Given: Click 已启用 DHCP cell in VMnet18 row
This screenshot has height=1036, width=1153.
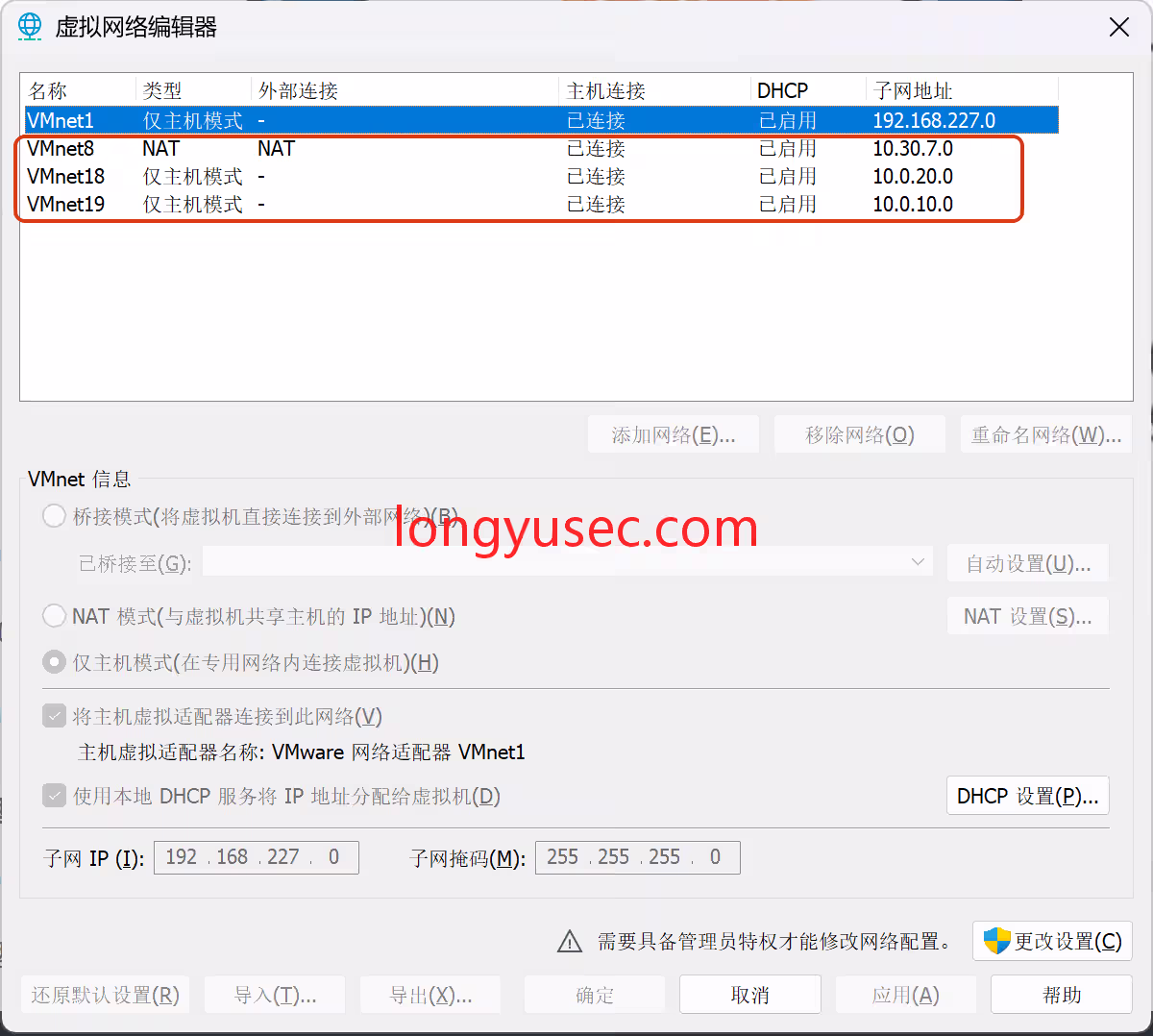Looking at the screenshot, I should (788, 176).
